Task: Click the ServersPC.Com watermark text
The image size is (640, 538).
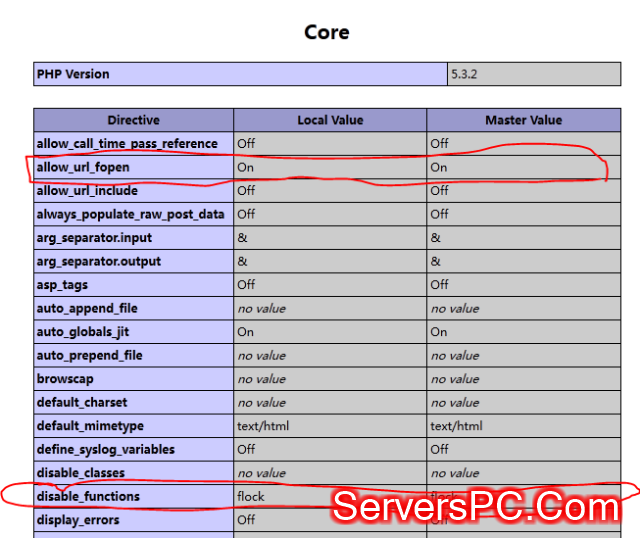Action: coord(476,508)
